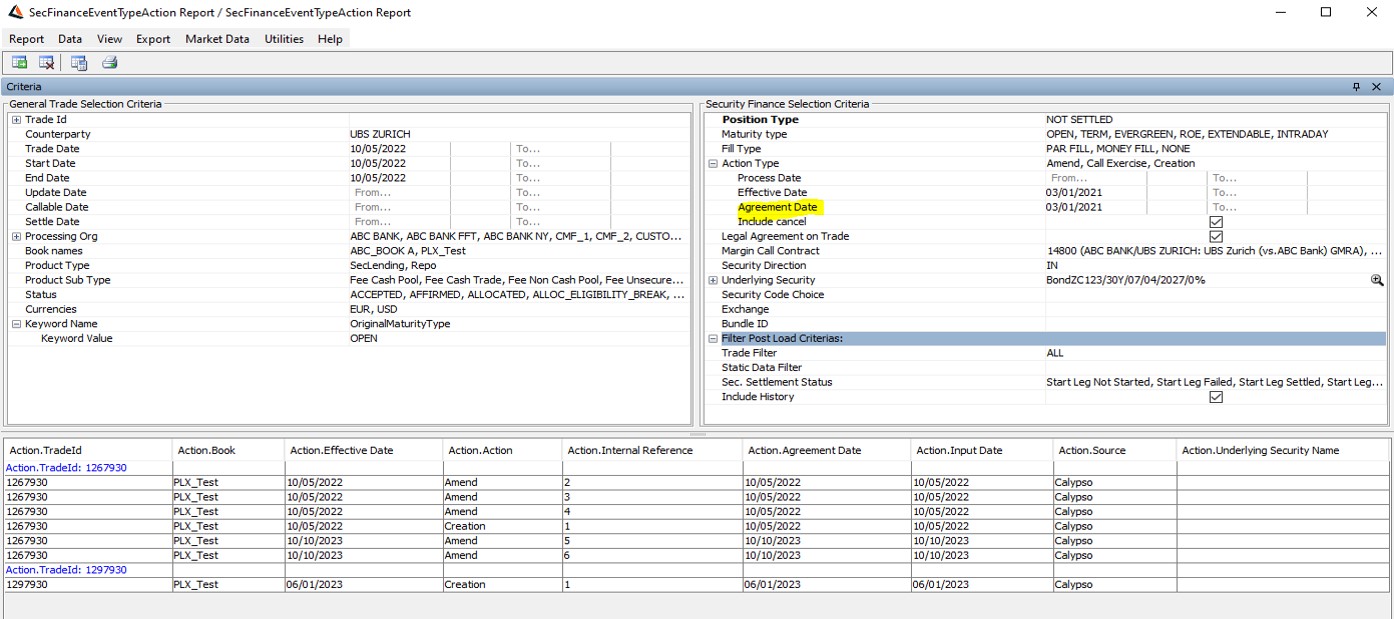This screenshot has height=619, width=1394.
Task: Open the Utilities menu
Action: tap(284, 39)
